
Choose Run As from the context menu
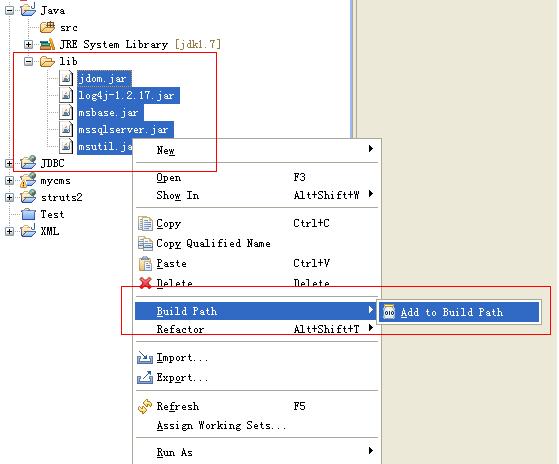click(x=256, y=452)
